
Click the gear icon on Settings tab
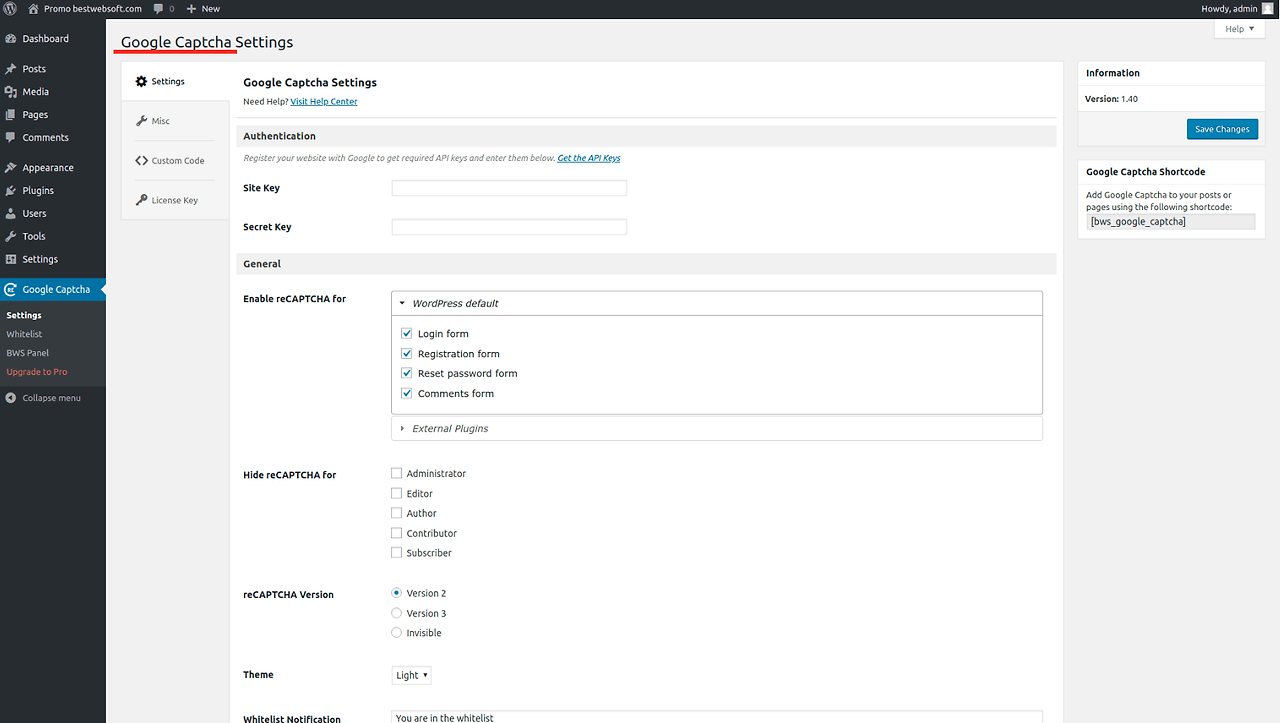(x=141, y=81)
